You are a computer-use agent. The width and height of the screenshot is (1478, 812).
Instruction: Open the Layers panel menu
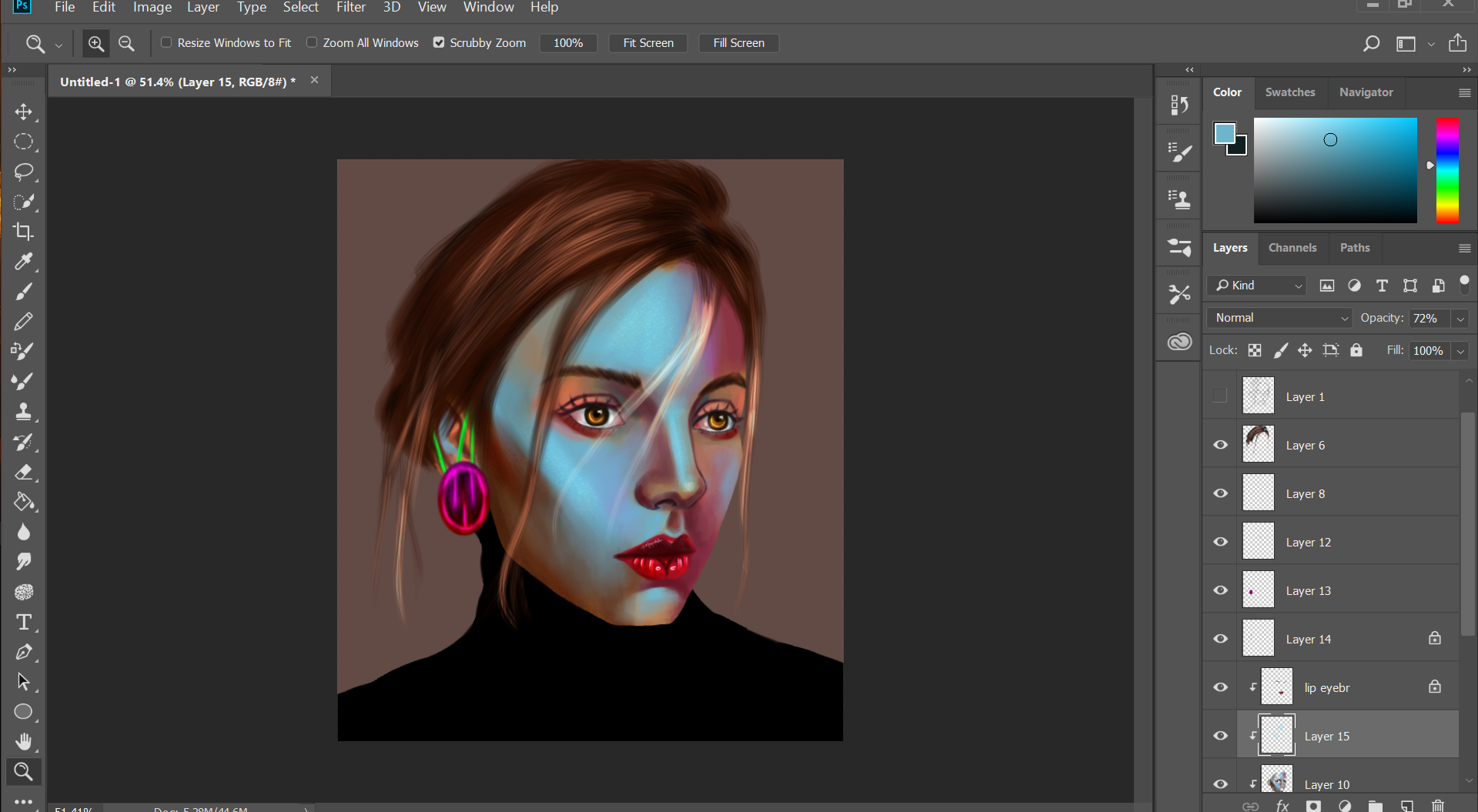click(1464, 248)
